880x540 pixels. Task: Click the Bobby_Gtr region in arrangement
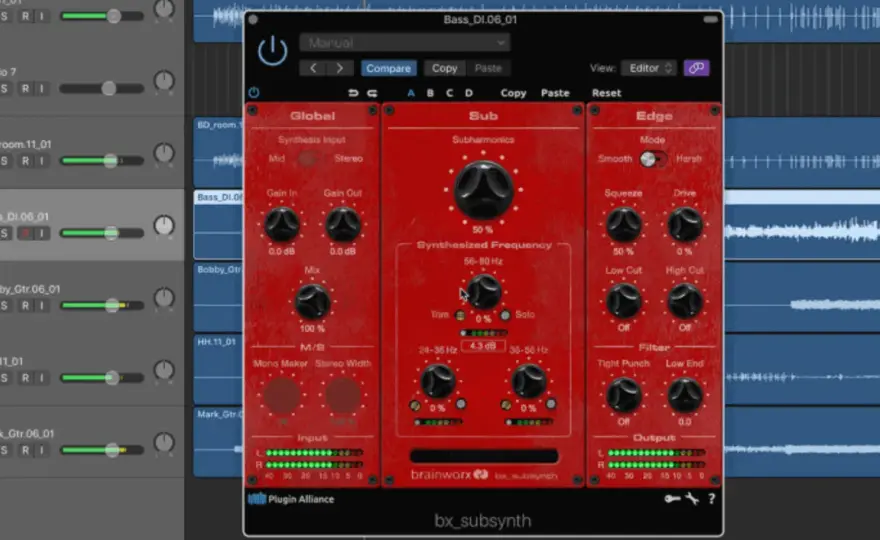(218, 297)
